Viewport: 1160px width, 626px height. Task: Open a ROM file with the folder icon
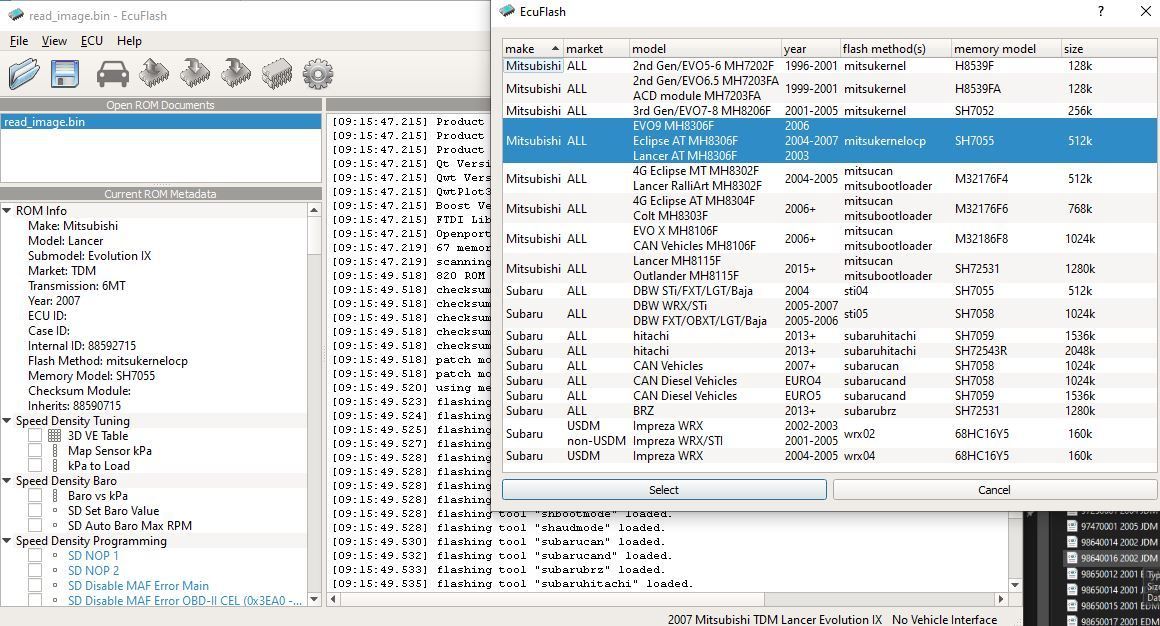pyautogui.click(x=24, y=74)
